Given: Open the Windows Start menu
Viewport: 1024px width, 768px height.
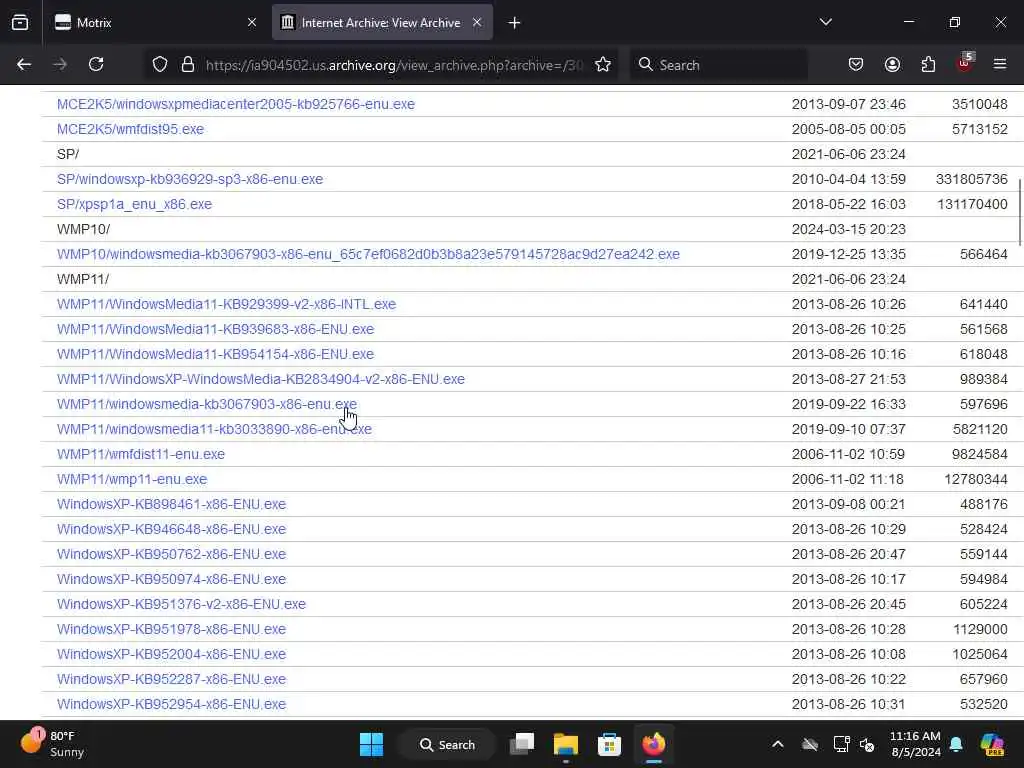Looking at the screenshot, I should tap(372, 744).
